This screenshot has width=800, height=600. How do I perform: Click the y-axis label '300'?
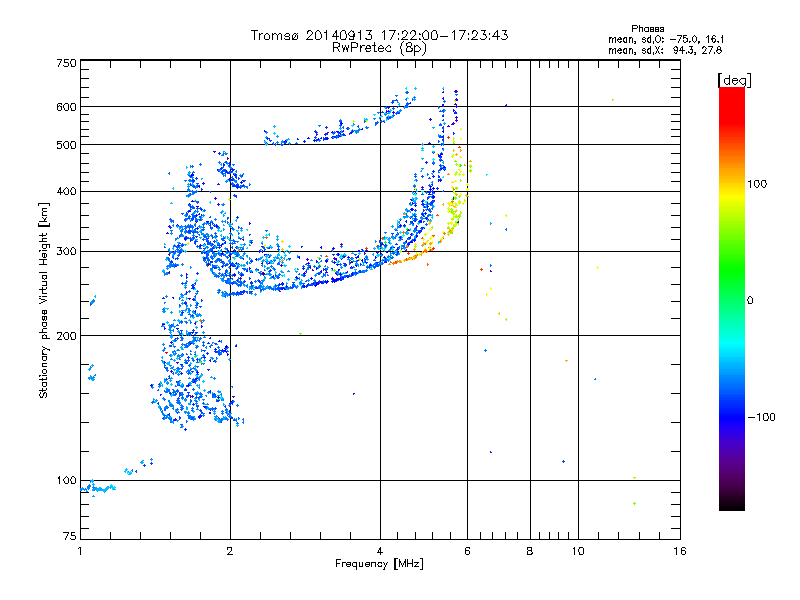pyautogui.click(x=66, y=251)
